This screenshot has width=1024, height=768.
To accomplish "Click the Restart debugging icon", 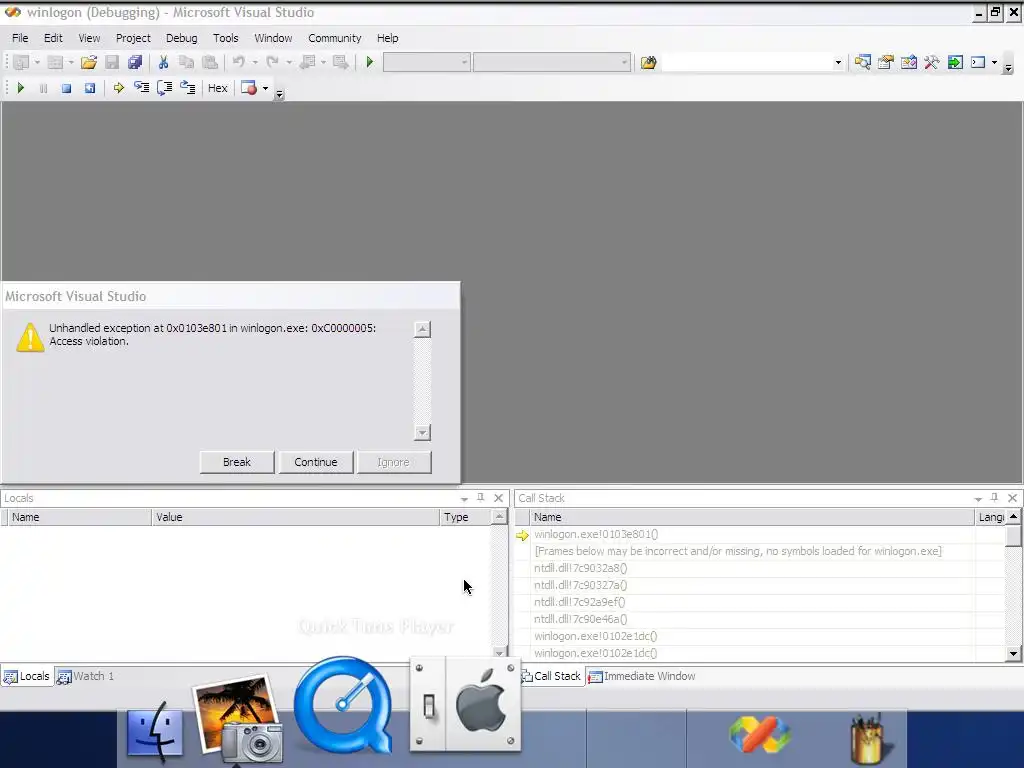I will coord(89,88).
